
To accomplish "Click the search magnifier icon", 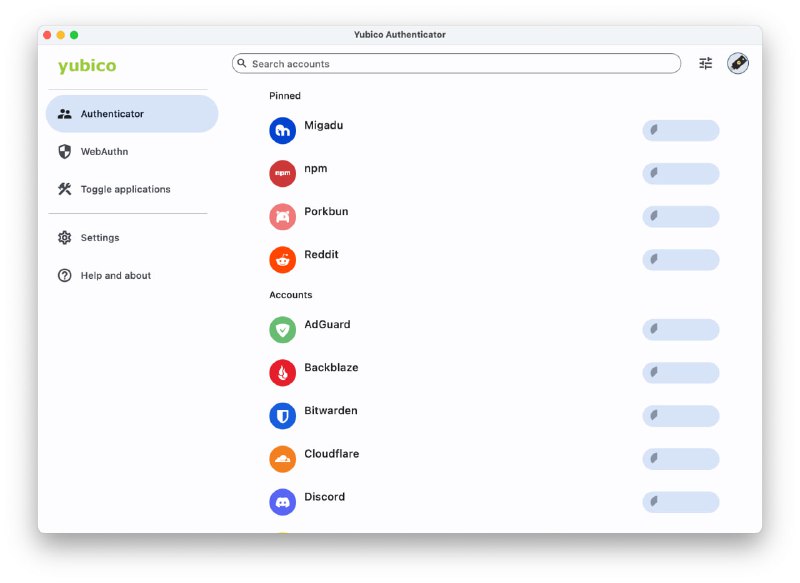I will coord(242,63).
